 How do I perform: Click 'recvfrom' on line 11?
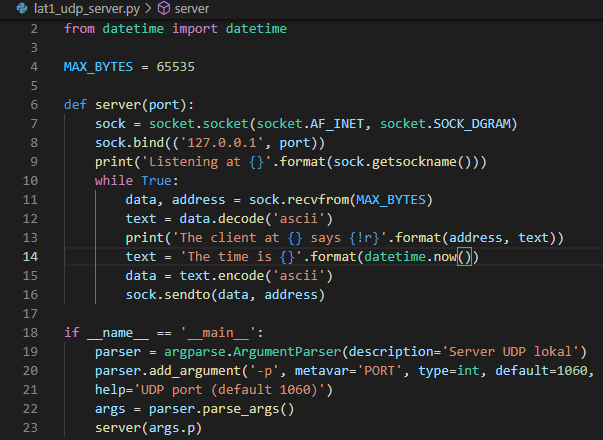318,200
